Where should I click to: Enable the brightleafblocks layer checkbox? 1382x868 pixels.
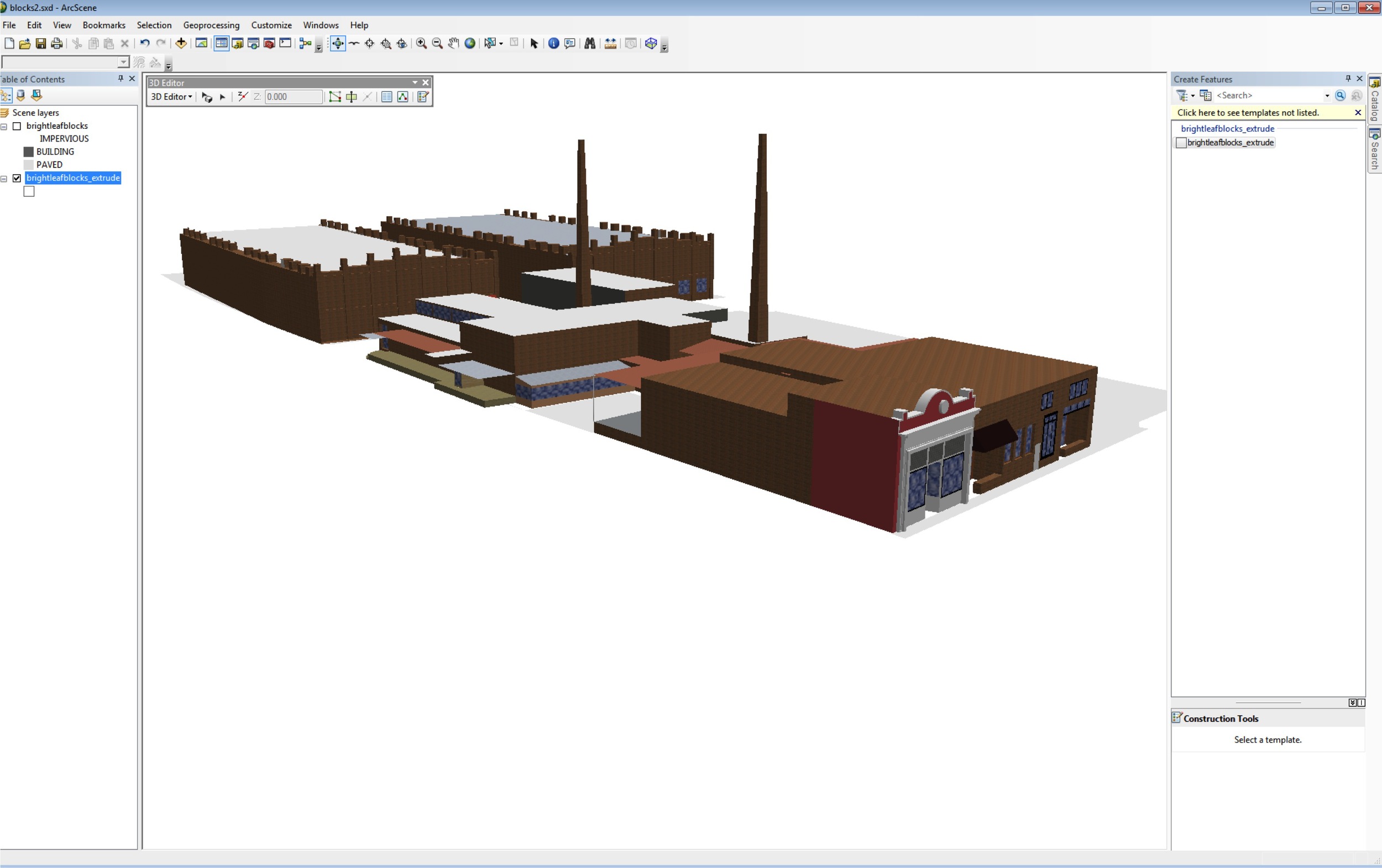click(x=17, y=126)
